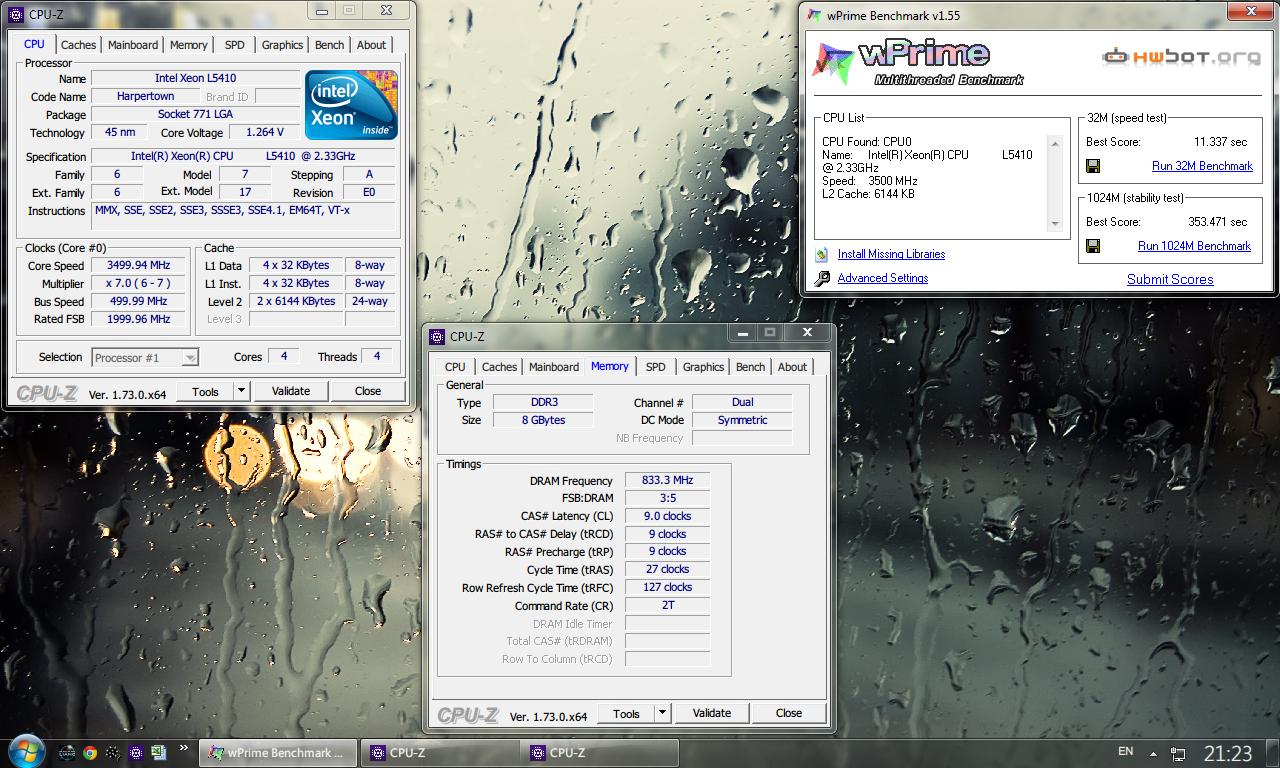The image size is (1280, 768).
Task: Open the network tray icon
Action: (1178, 753)
